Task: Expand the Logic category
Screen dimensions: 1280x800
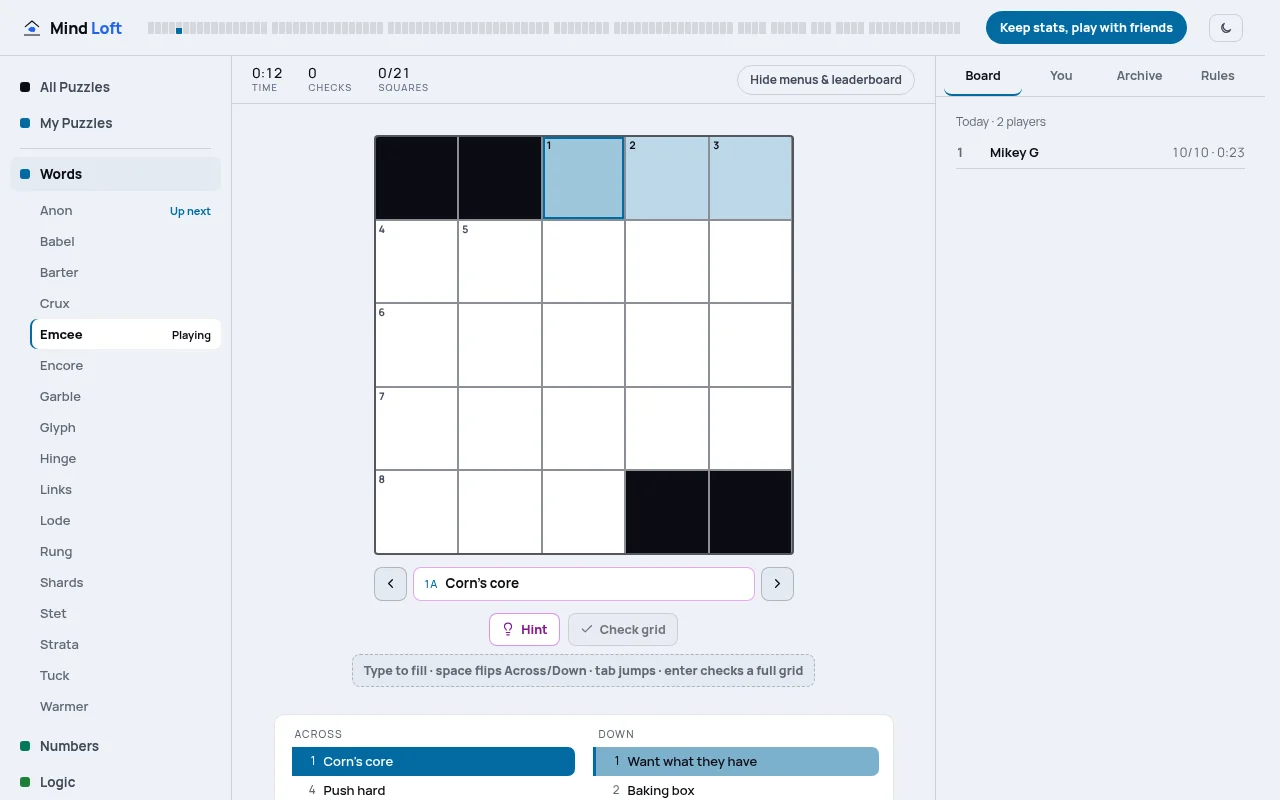Action: pyautogui.click(x=115, y=782)
